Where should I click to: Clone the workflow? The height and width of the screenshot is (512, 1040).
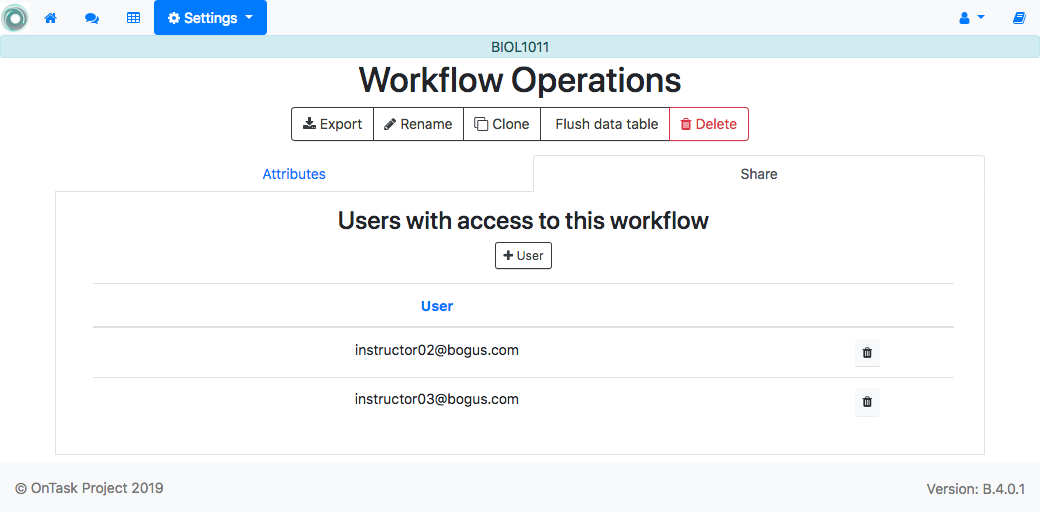pos(502,124)
